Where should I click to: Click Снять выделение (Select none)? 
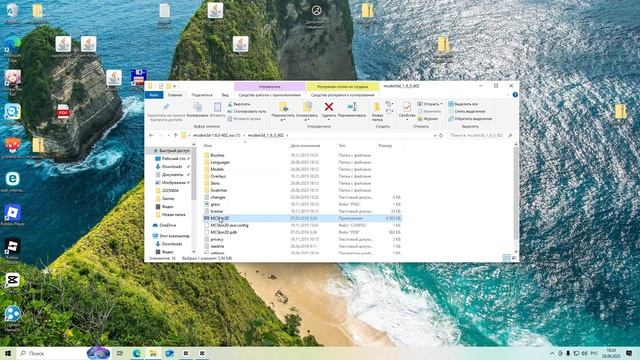point(467,111)
